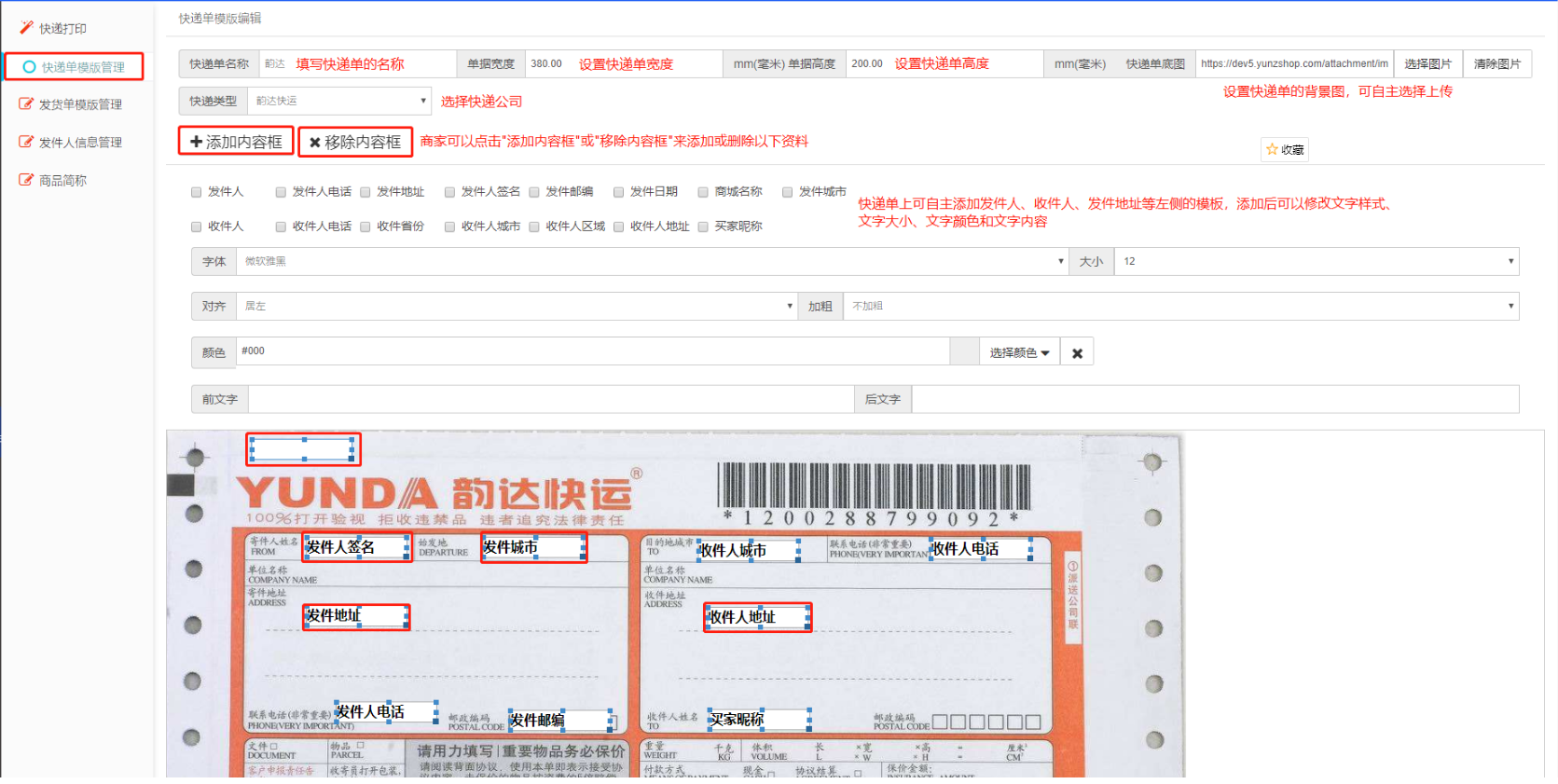Click the edit icon beside 商品简称
This screenshot has width=1558, height=784.
(26, 180)
